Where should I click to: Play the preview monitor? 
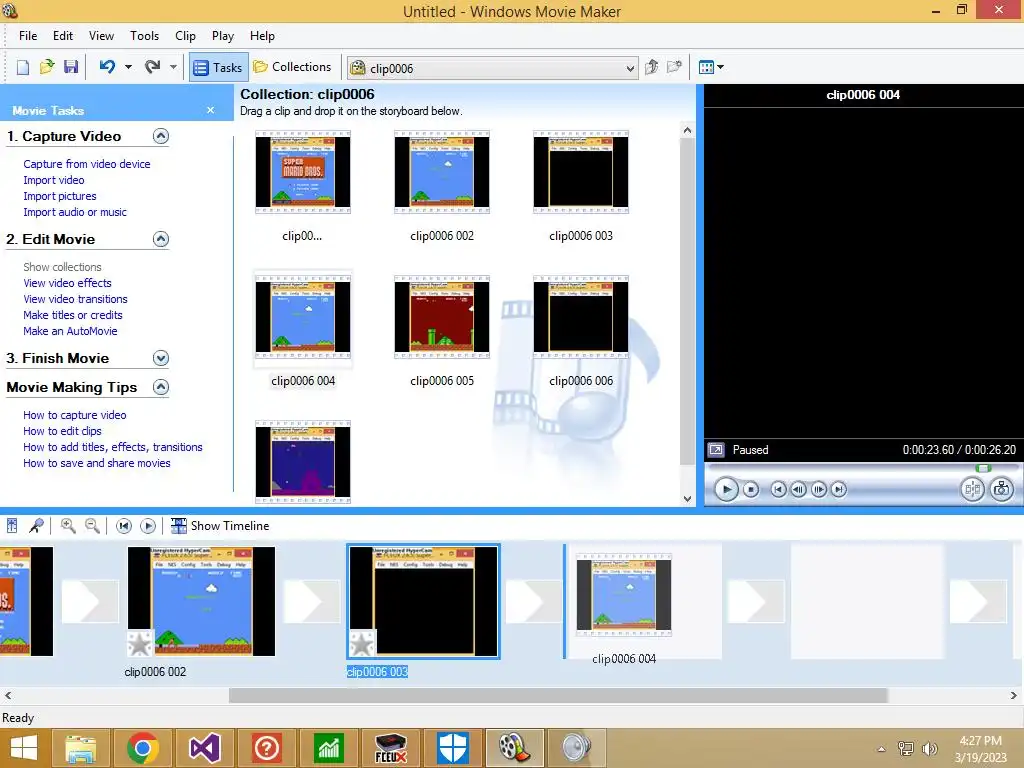pyautogui.click(x=726, y=489)
